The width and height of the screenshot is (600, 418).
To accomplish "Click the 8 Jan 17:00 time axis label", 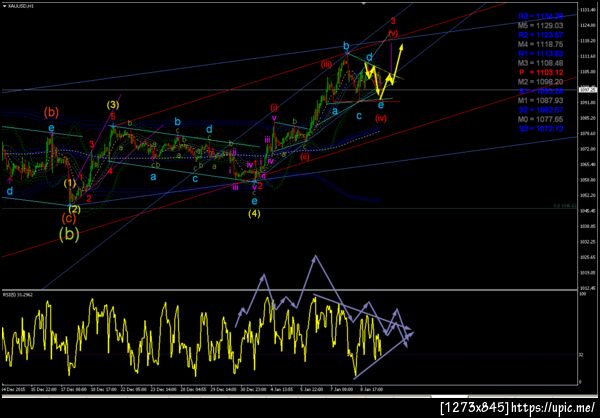I will 373,389.
